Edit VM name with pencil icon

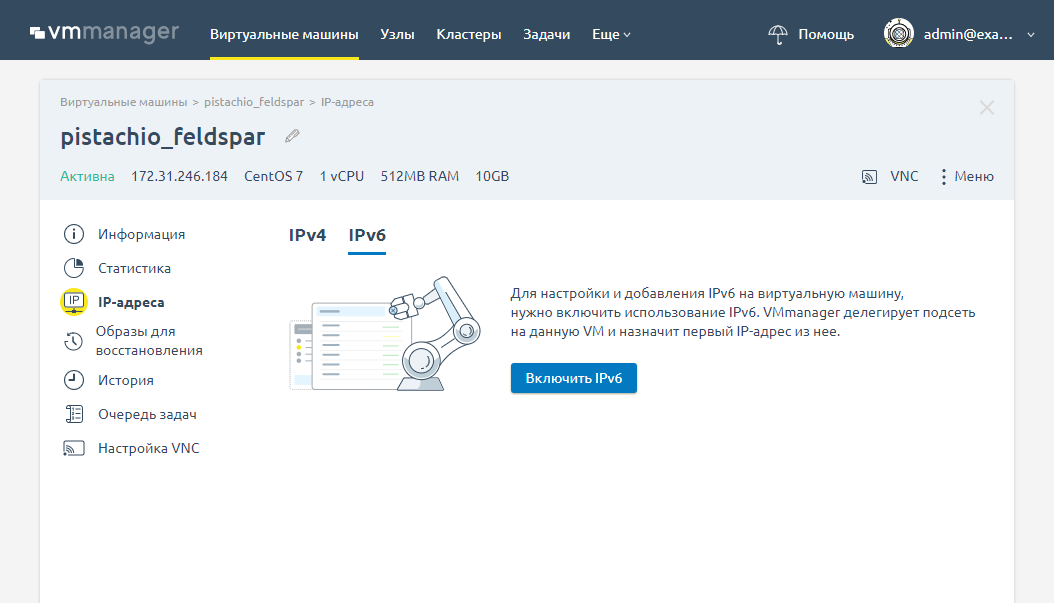(292, 136)
